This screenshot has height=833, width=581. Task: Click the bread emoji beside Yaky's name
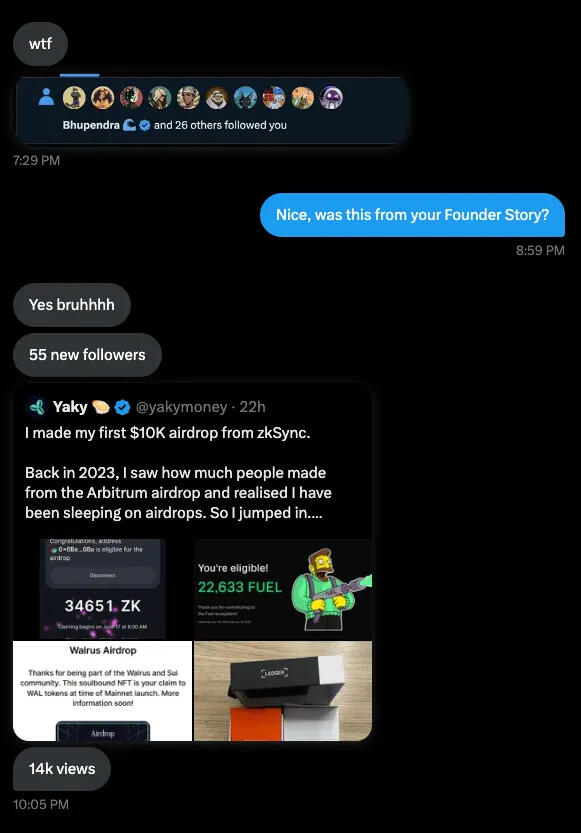point(101,407)
